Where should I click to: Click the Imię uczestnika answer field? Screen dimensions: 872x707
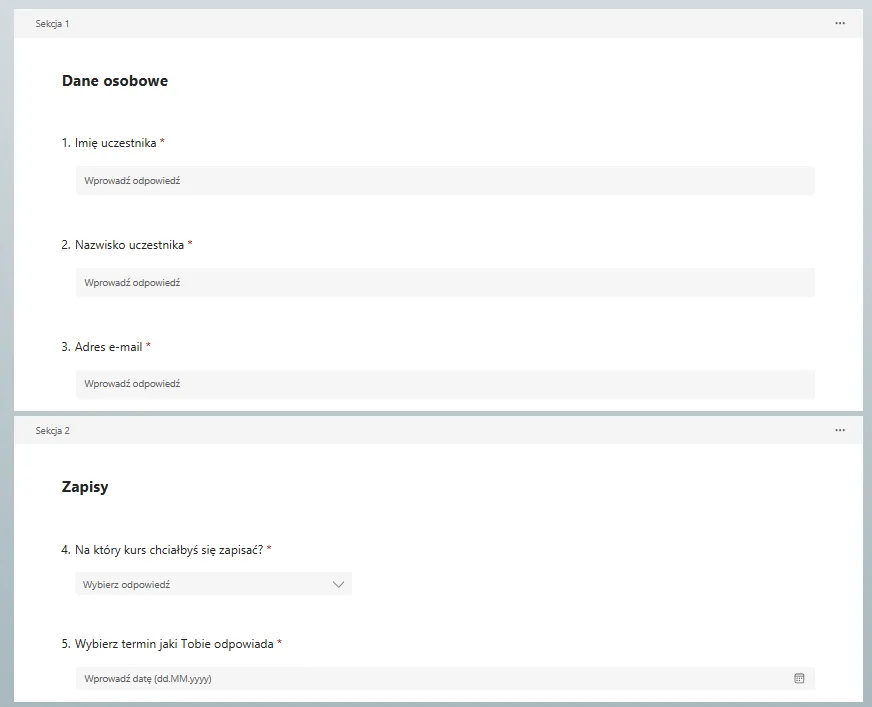tap(445, 181)
